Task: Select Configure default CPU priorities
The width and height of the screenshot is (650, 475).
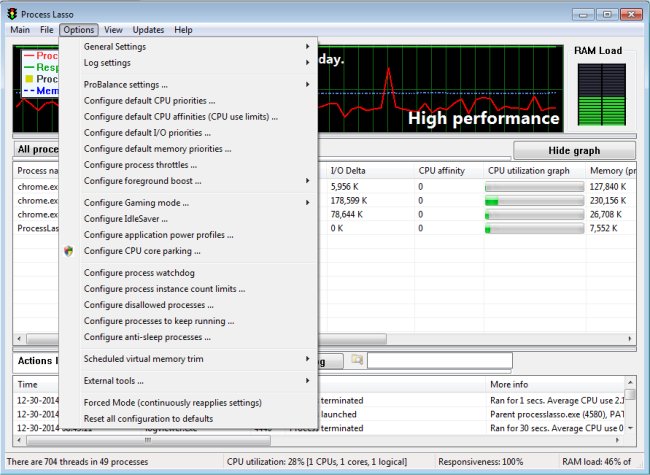Action: point(149,101)
